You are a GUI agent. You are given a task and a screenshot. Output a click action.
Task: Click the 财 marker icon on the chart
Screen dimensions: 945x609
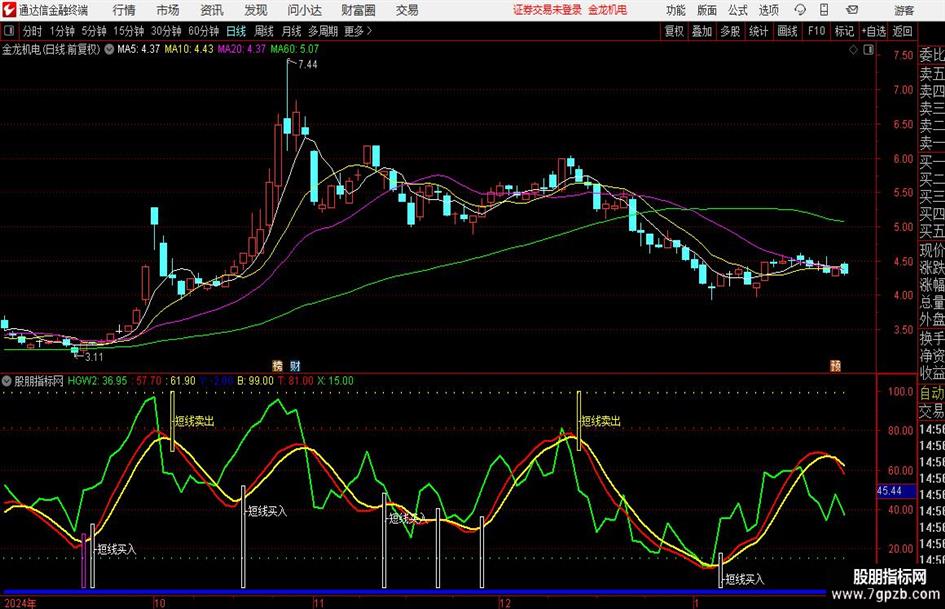[x=295, y=365]
